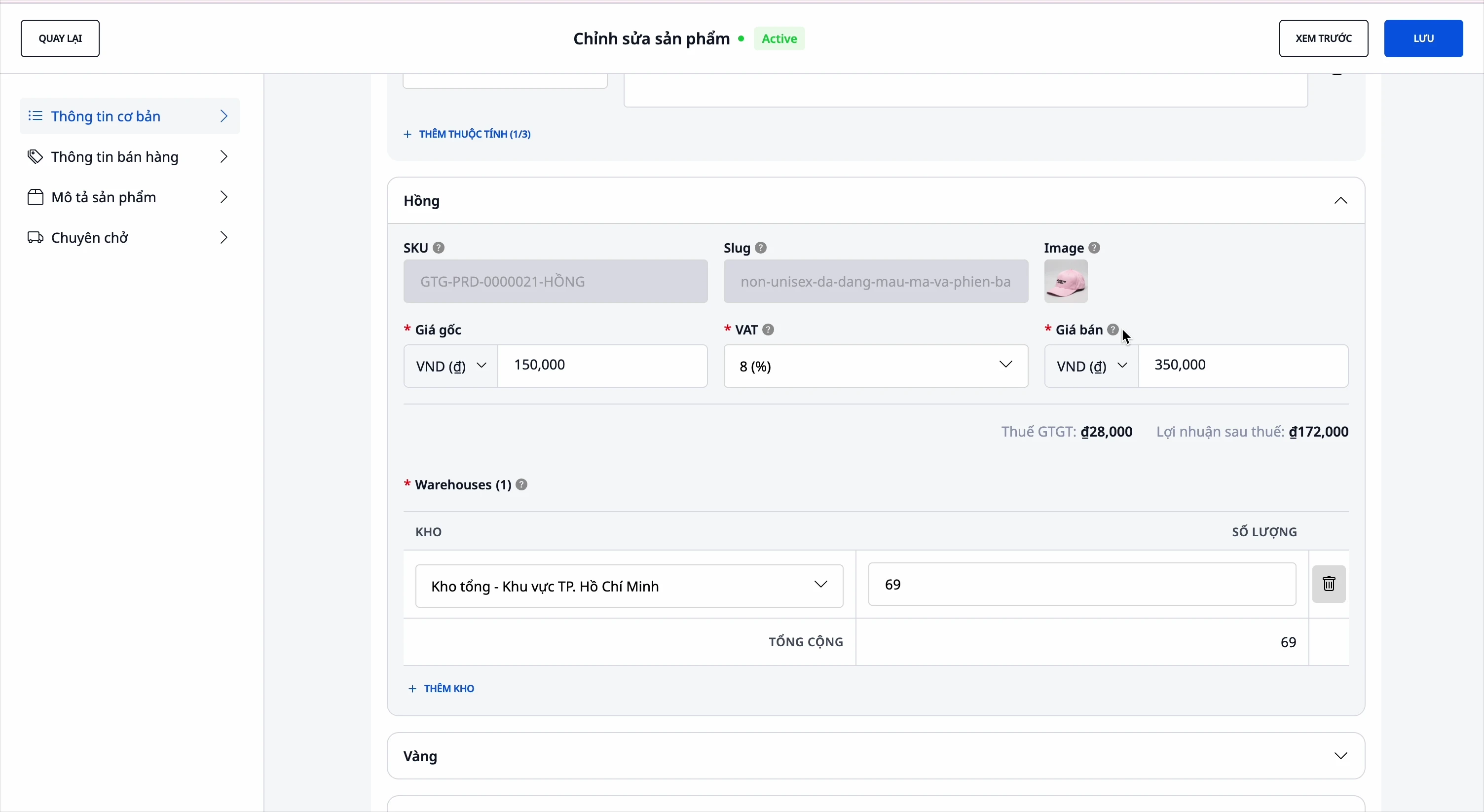The image size is (1484, 812).
Task: Open the Giá bán currency VND dropdown
Action: coord(1091,366)
